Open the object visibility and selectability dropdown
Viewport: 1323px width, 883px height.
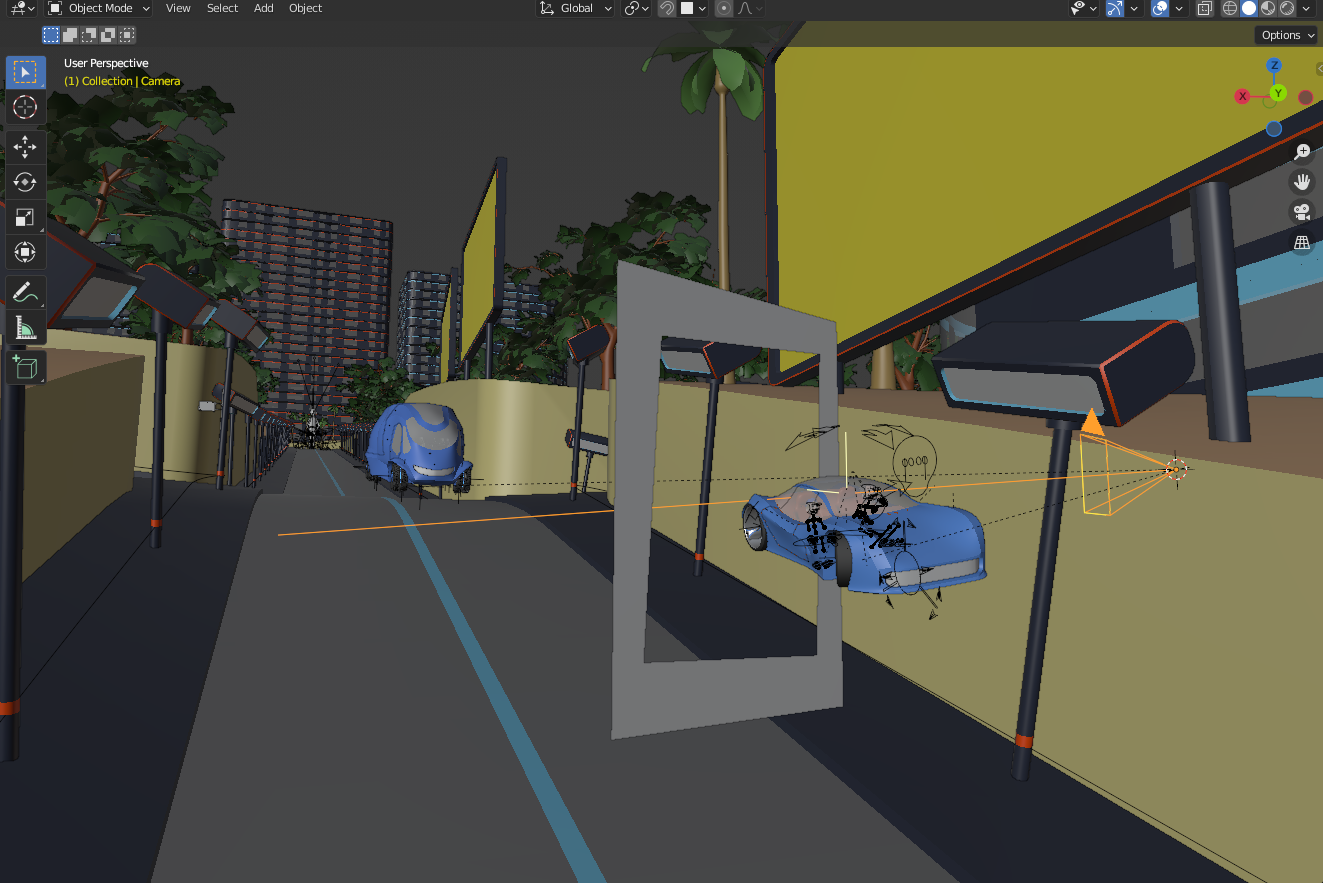click(x=1084, y=8)
